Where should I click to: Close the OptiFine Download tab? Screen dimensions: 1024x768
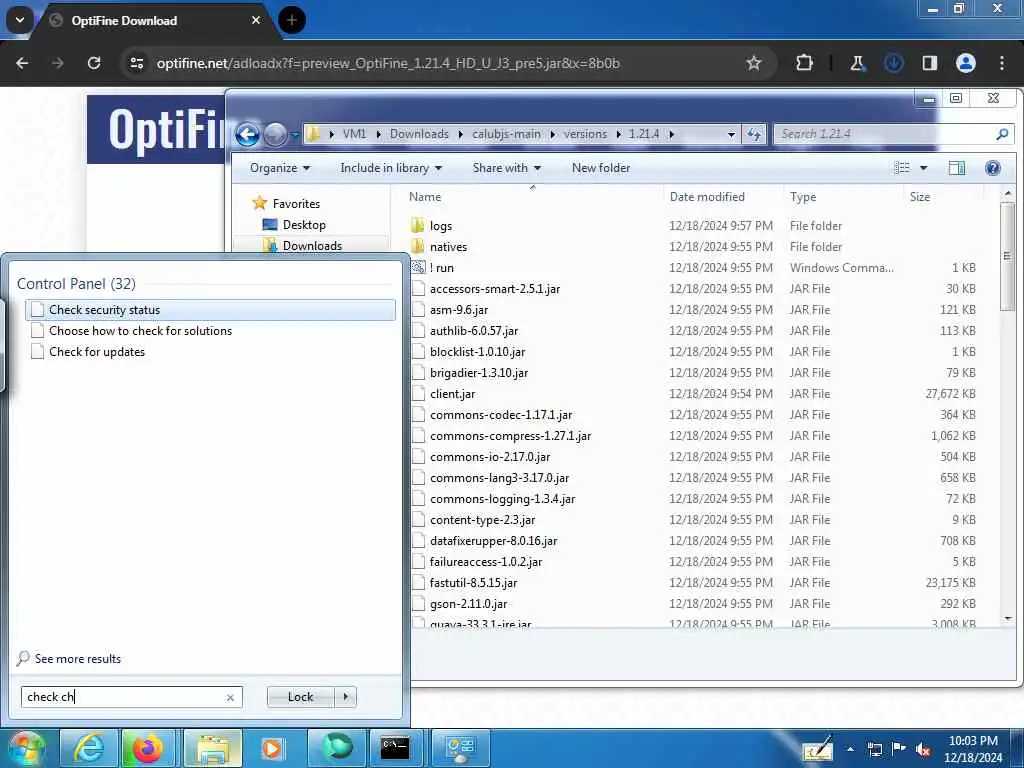256,20
